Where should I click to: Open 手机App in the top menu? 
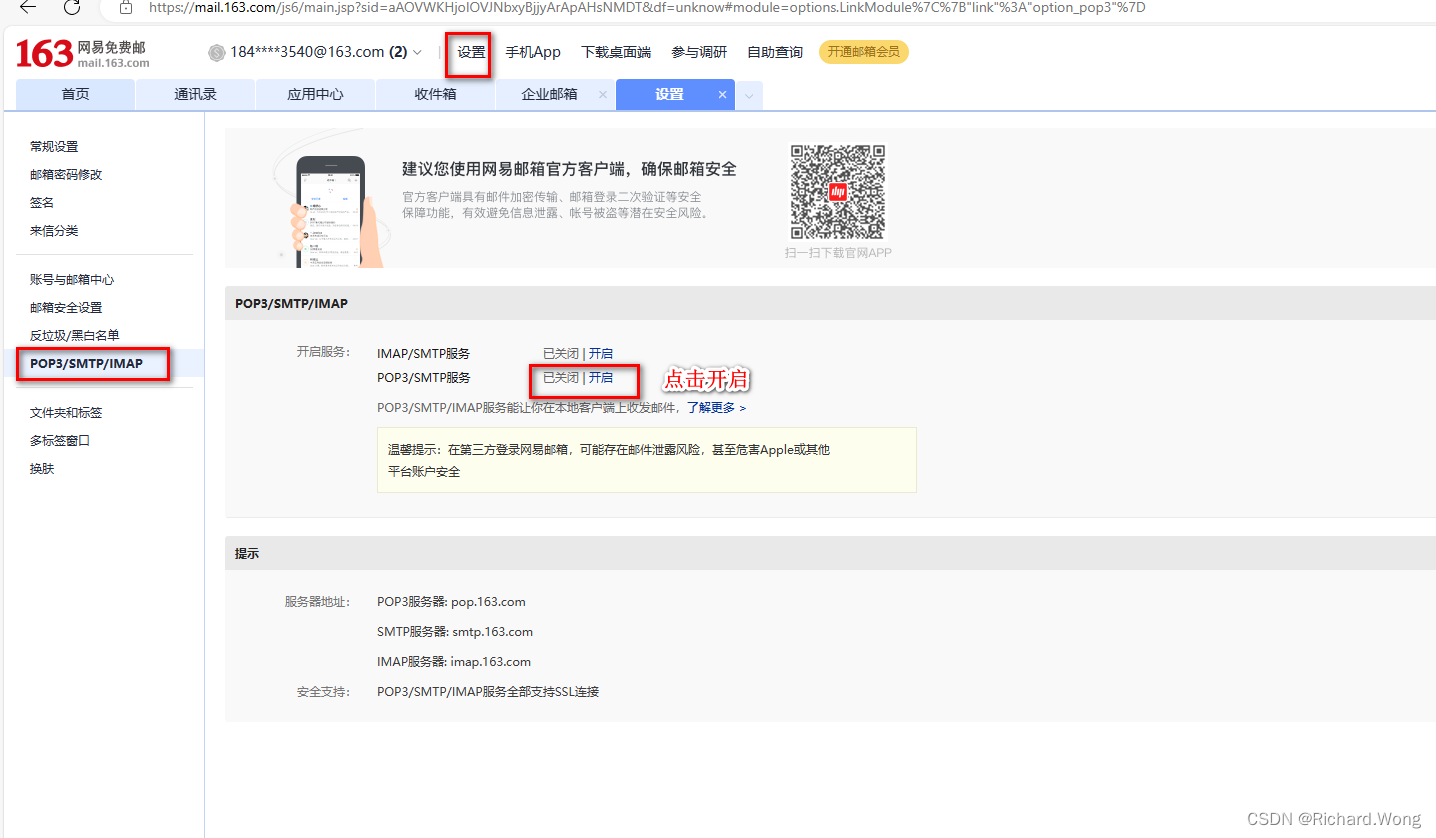coord(533,52)
